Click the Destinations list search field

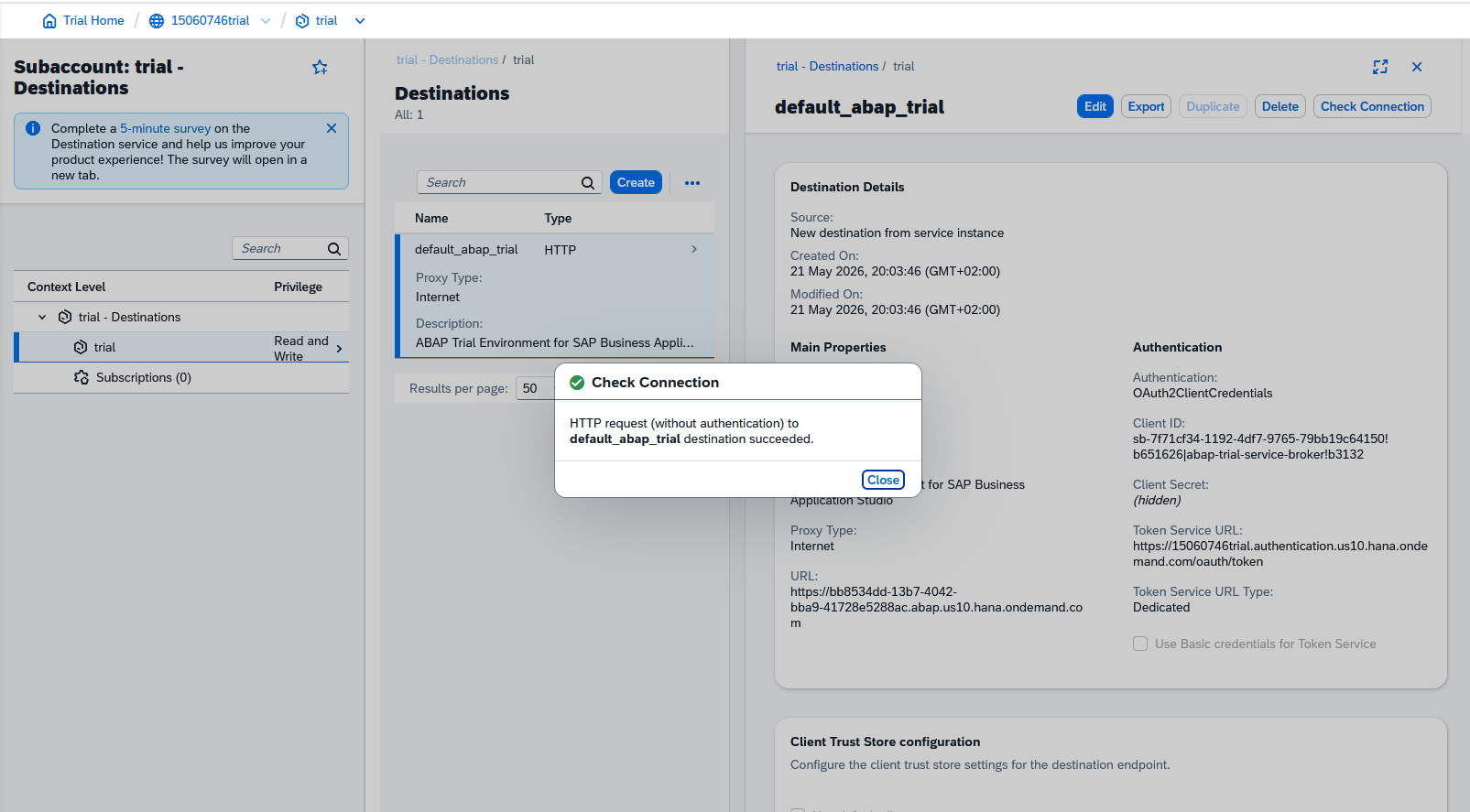tap(498, 182)
